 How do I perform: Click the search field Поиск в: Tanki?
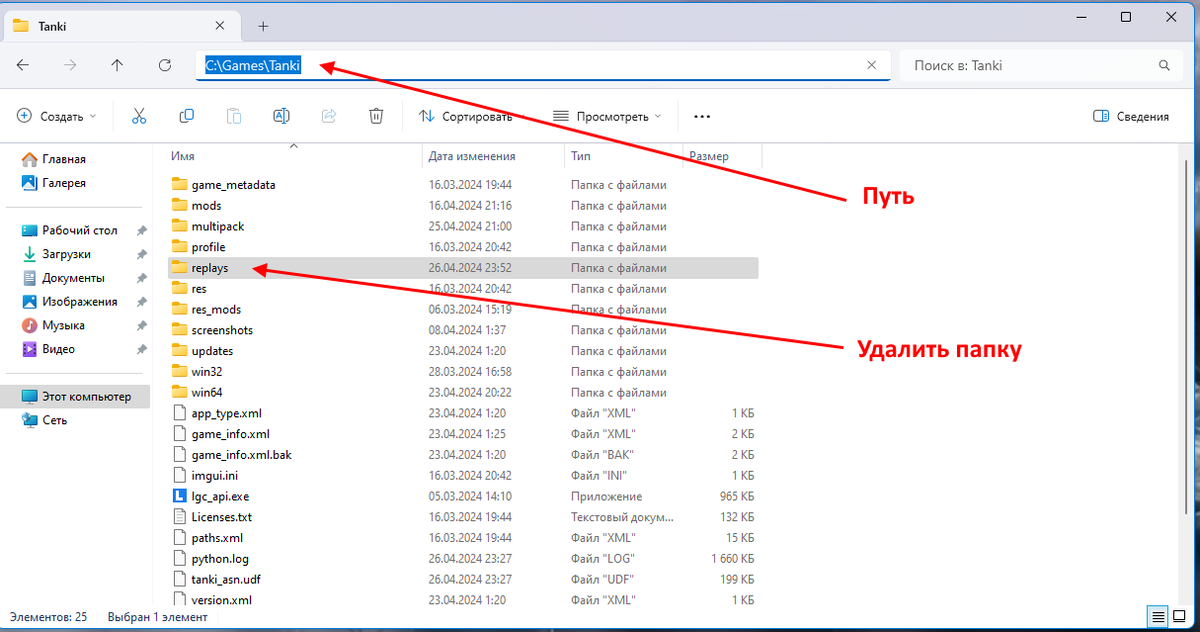click(1030, 65)
